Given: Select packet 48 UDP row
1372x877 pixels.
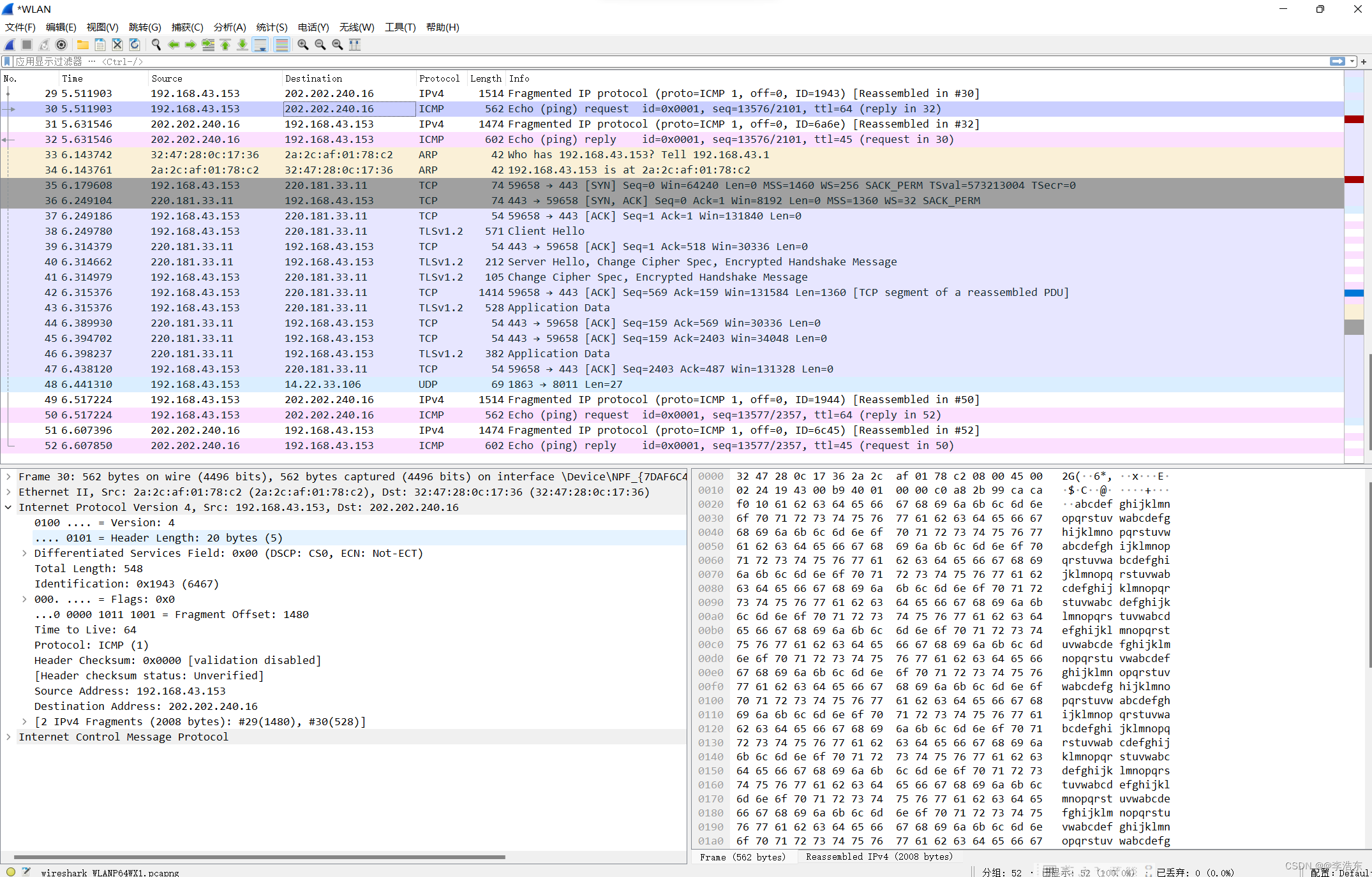Looking at the screenshot, I should coord(672,384).
